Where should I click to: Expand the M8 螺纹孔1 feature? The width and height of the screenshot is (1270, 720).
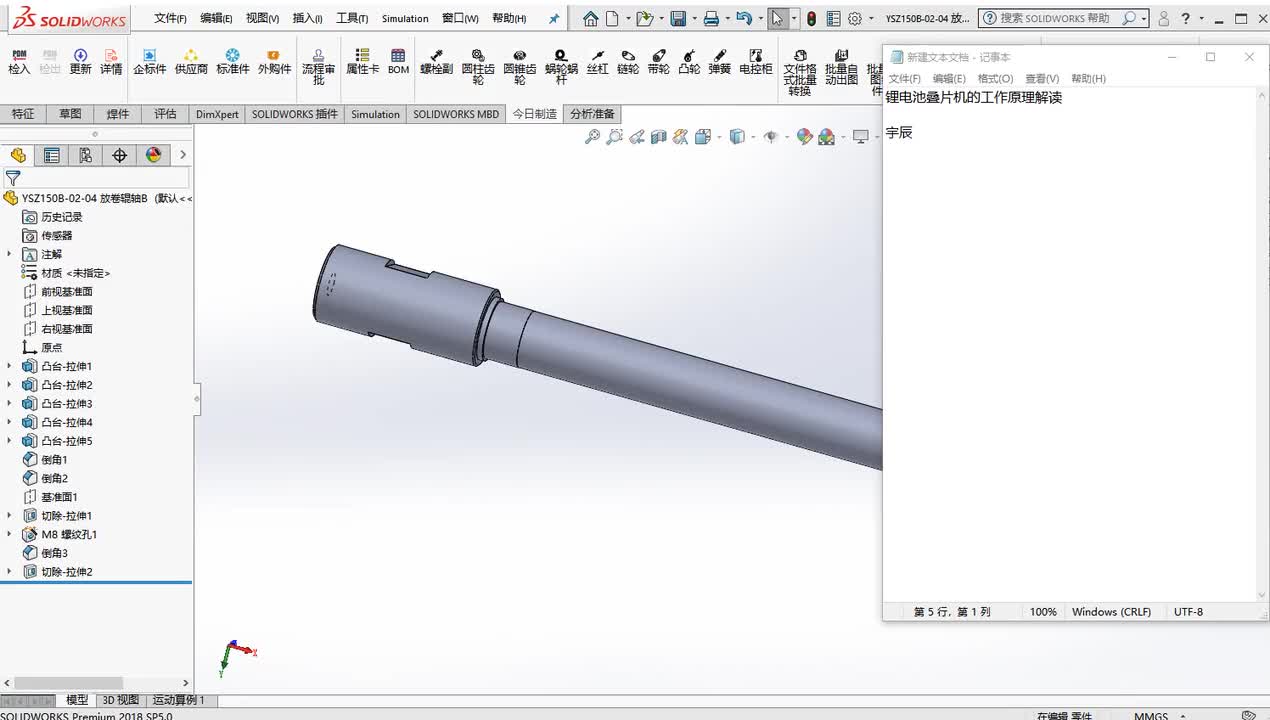(x=10, y=535)
